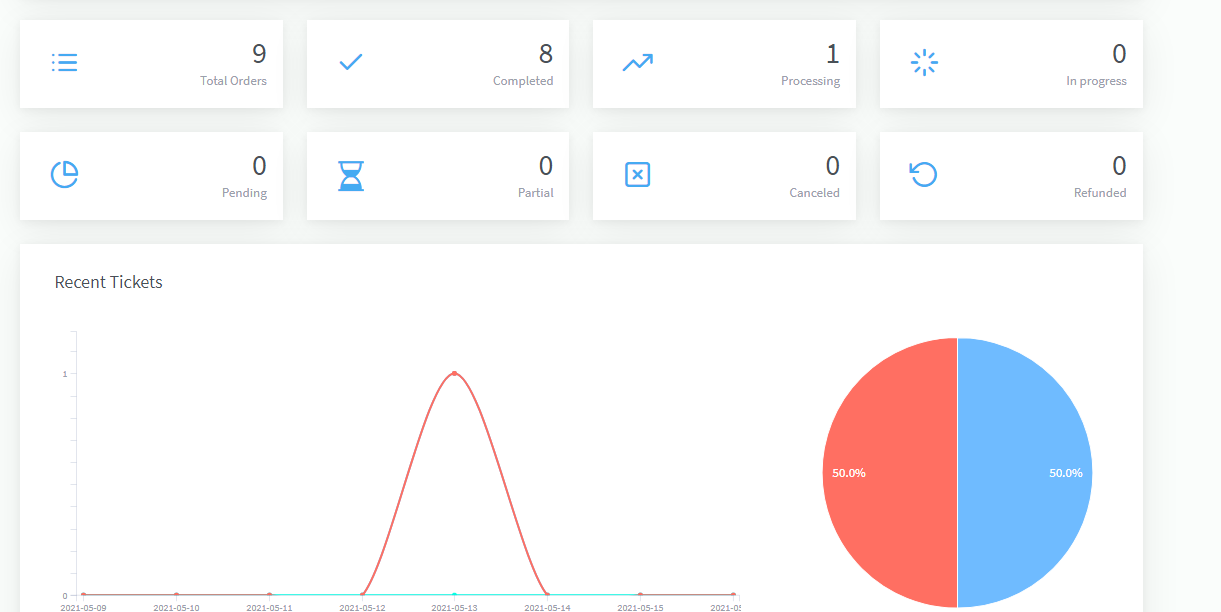Click the red half of pie chart
This screenshot has width=1221, height=612.
[885, 472]
